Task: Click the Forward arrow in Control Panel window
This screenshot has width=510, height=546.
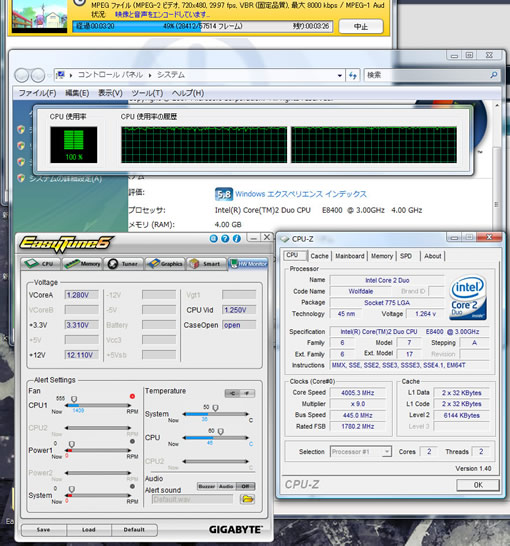Action: click(x=38, y=75)
